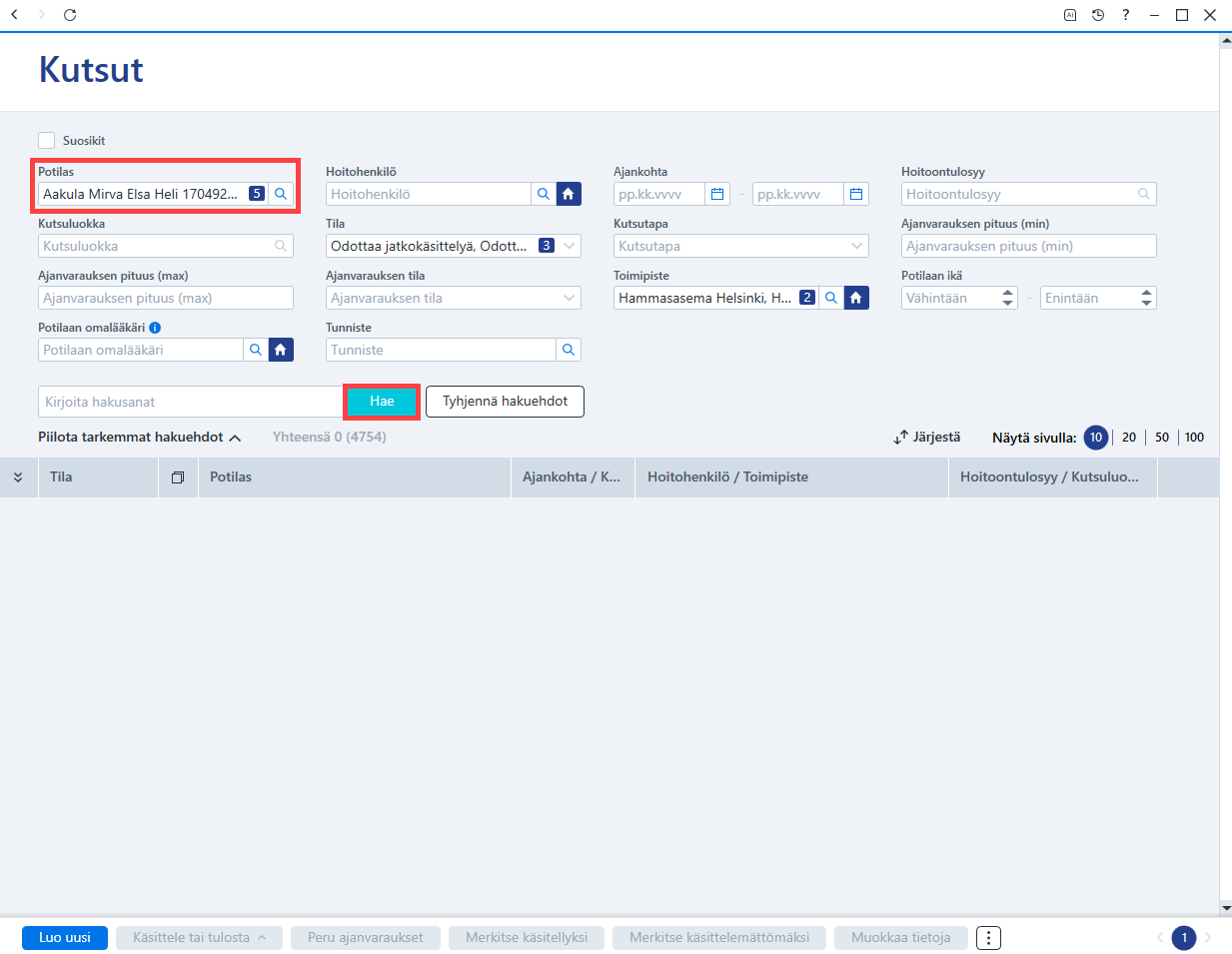Click the refresh icon at top left
This screenshot has height=954, width=1232.
click(x=70, y=15)
